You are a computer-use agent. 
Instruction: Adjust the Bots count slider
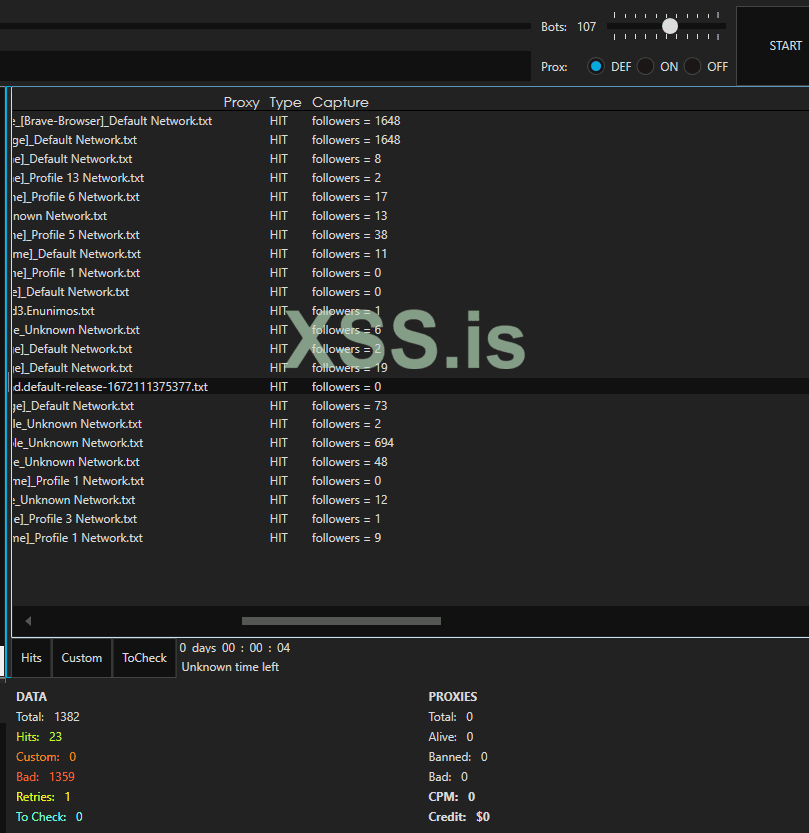[670, 25]
